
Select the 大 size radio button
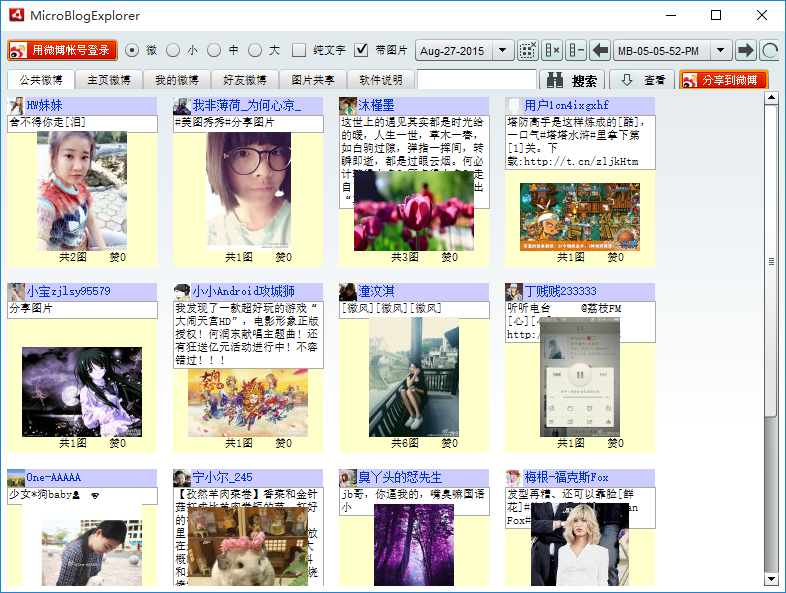(255, 50)
